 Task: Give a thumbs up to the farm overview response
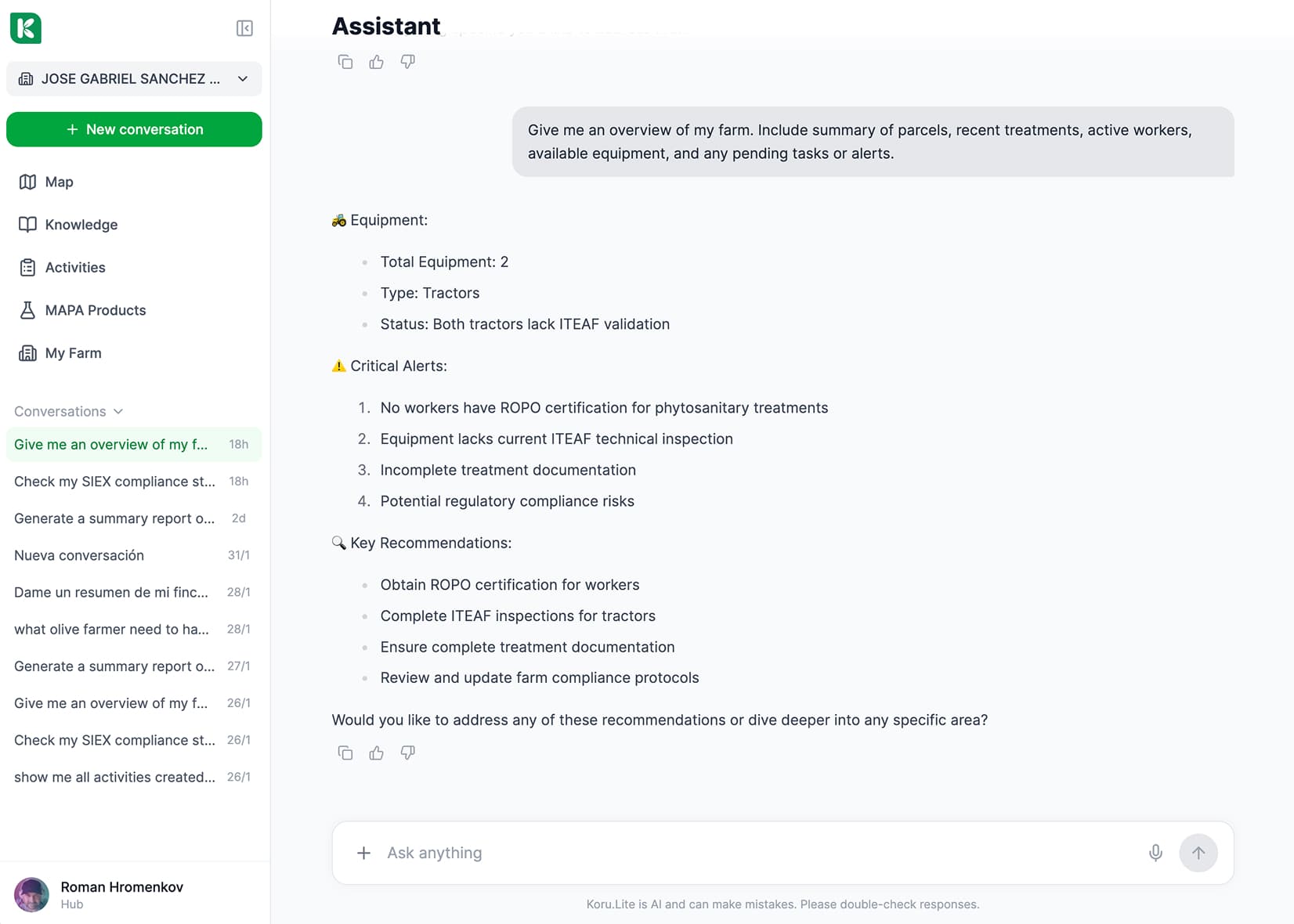(x=376, y=753)
